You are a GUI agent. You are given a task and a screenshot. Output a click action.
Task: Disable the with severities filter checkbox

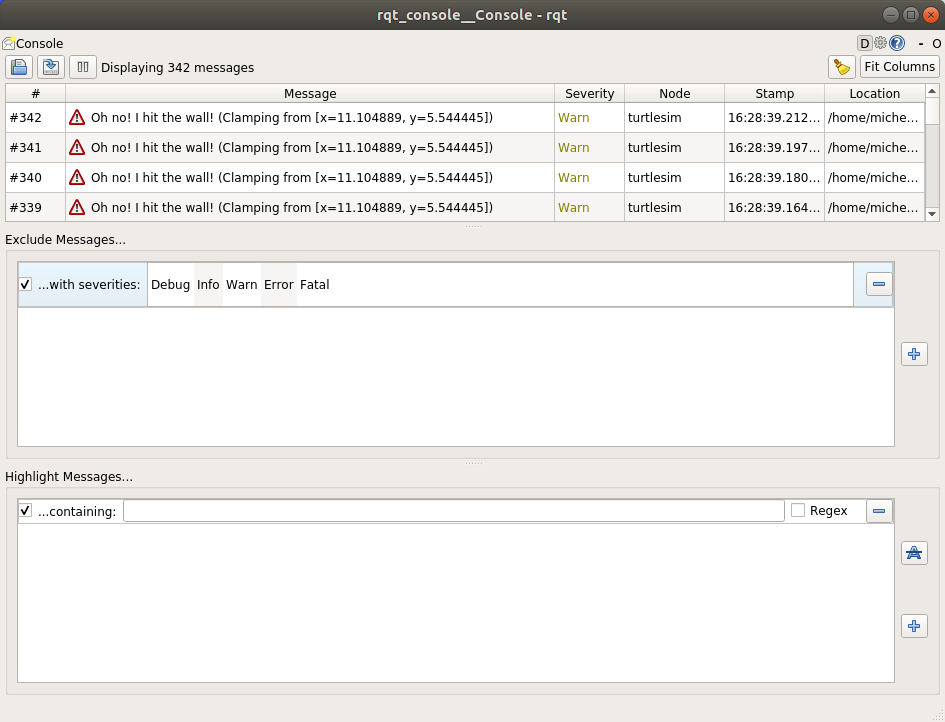click(26, 285)
